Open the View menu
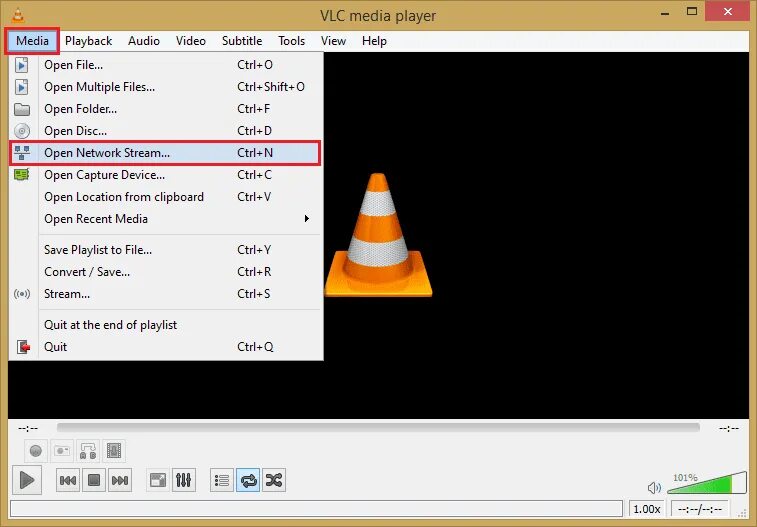757x527 pixels. pos(333,41)
